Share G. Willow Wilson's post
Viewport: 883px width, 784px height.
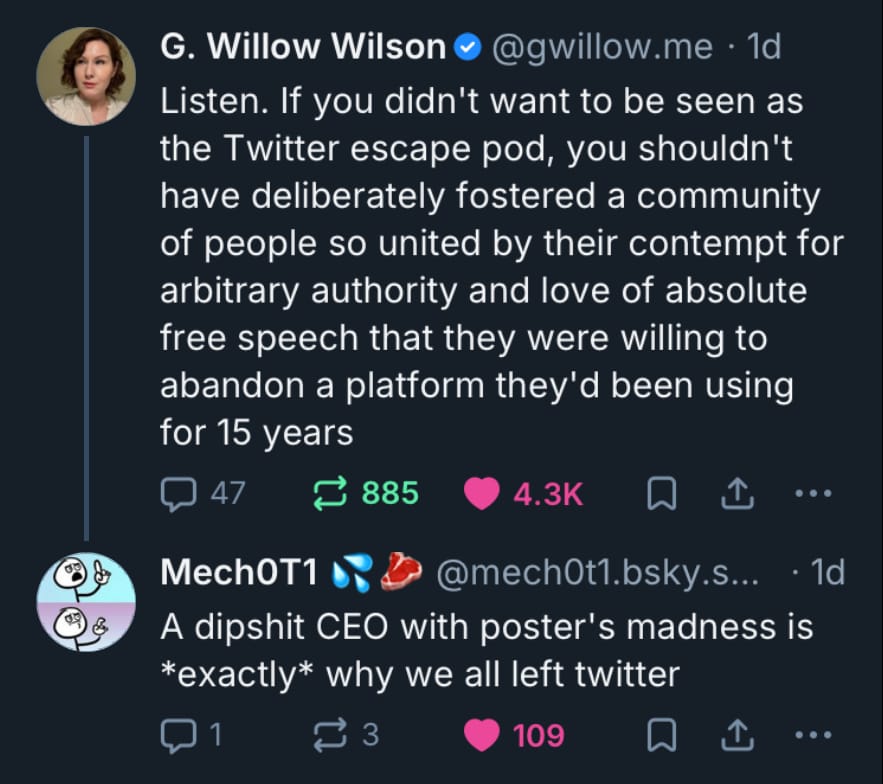pyautogui.click(x=735, y=492)
